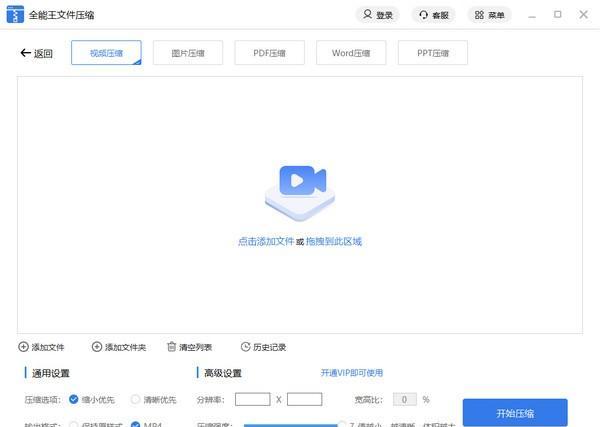Switch to the 视频压缩 tab
Image resolution: width=600 pixels, height=427 pixels.
(106, 53)
